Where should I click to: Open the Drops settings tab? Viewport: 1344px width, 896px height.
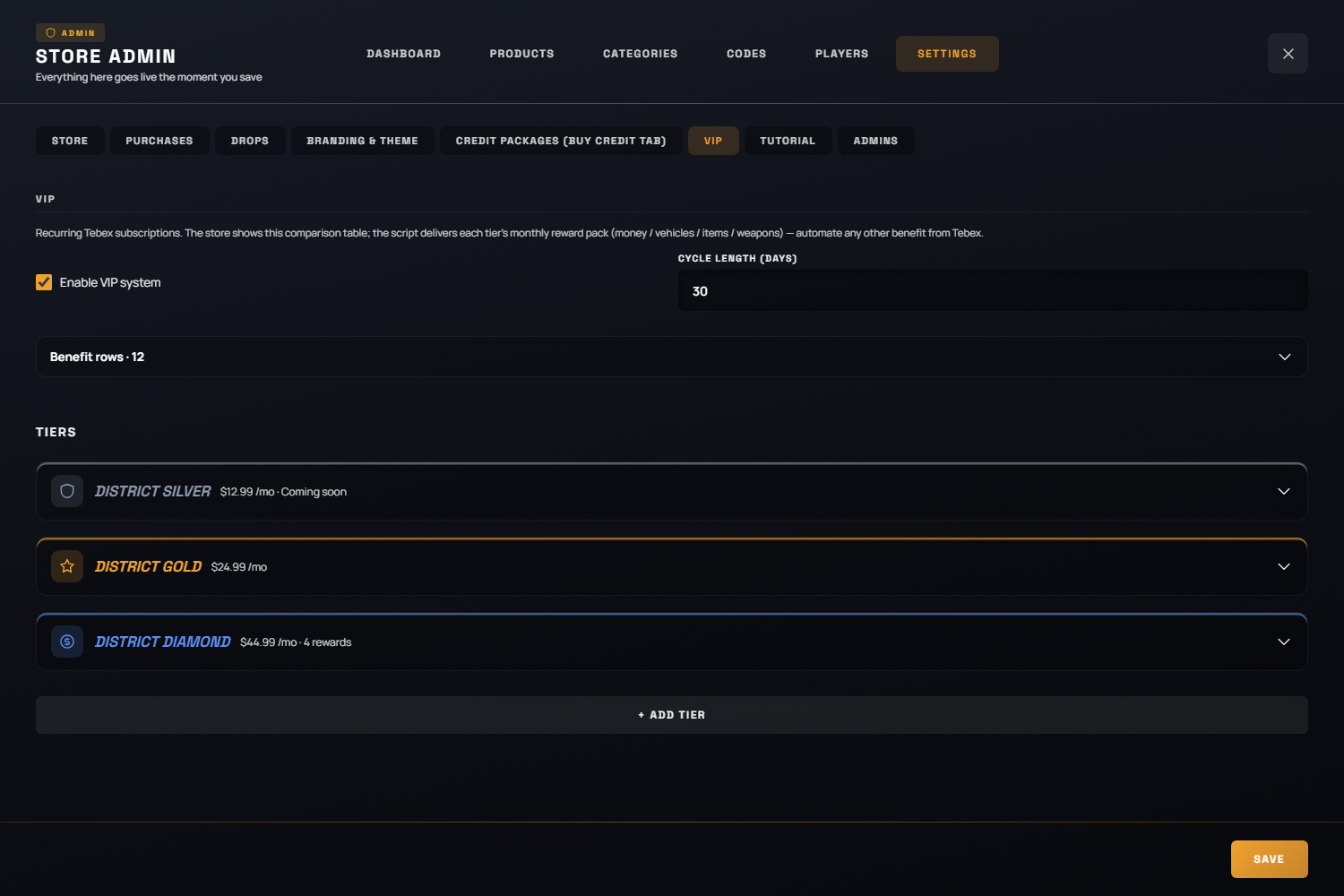(x=250, y=141)
